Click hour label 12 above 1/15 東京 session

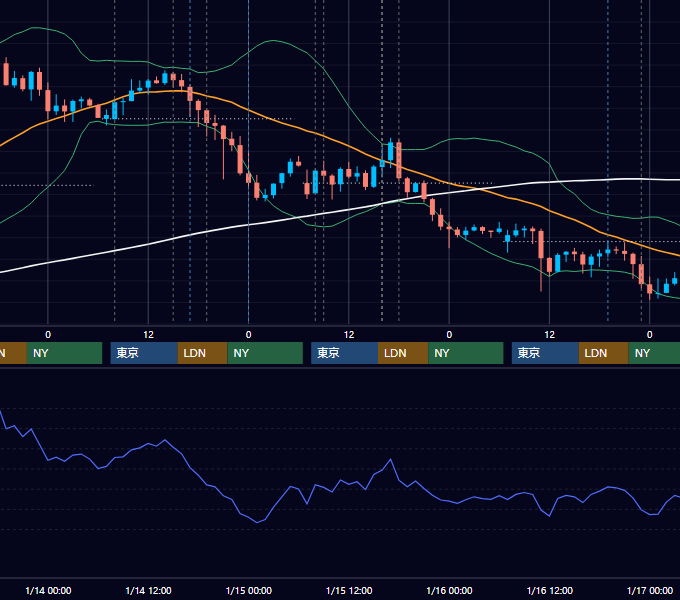point(349,335)
